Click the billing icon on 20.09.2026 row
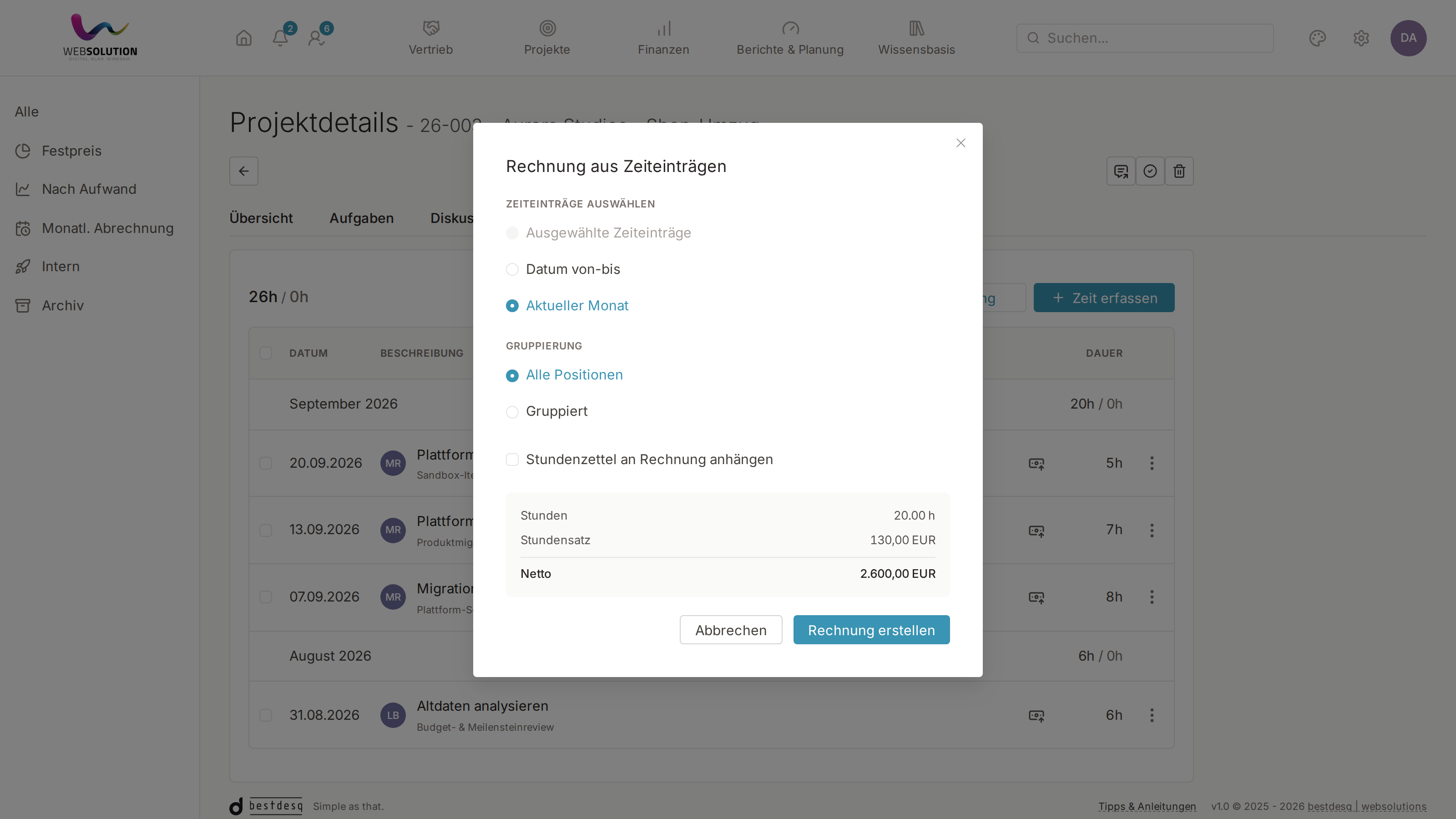The image size is (1456, 819). 1036,464
